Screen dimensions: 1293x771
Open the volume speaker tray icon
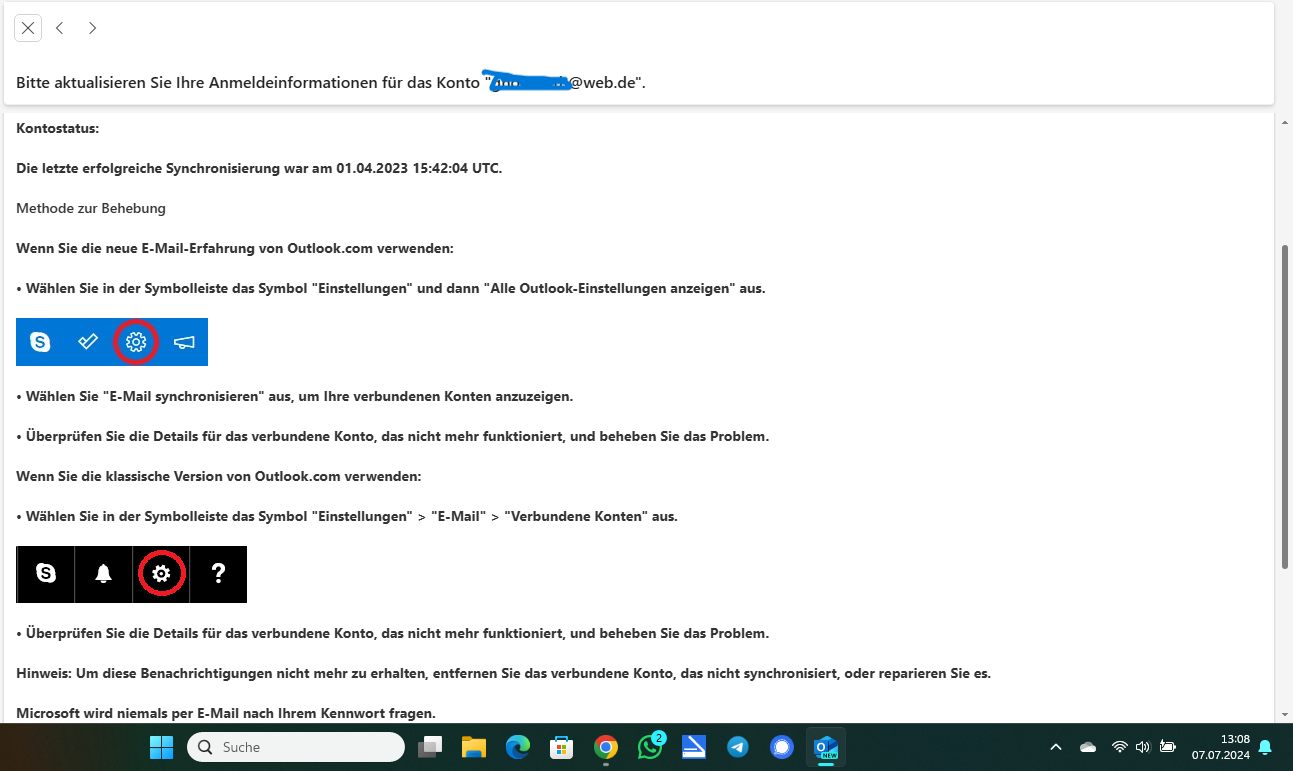[1142, 747]
